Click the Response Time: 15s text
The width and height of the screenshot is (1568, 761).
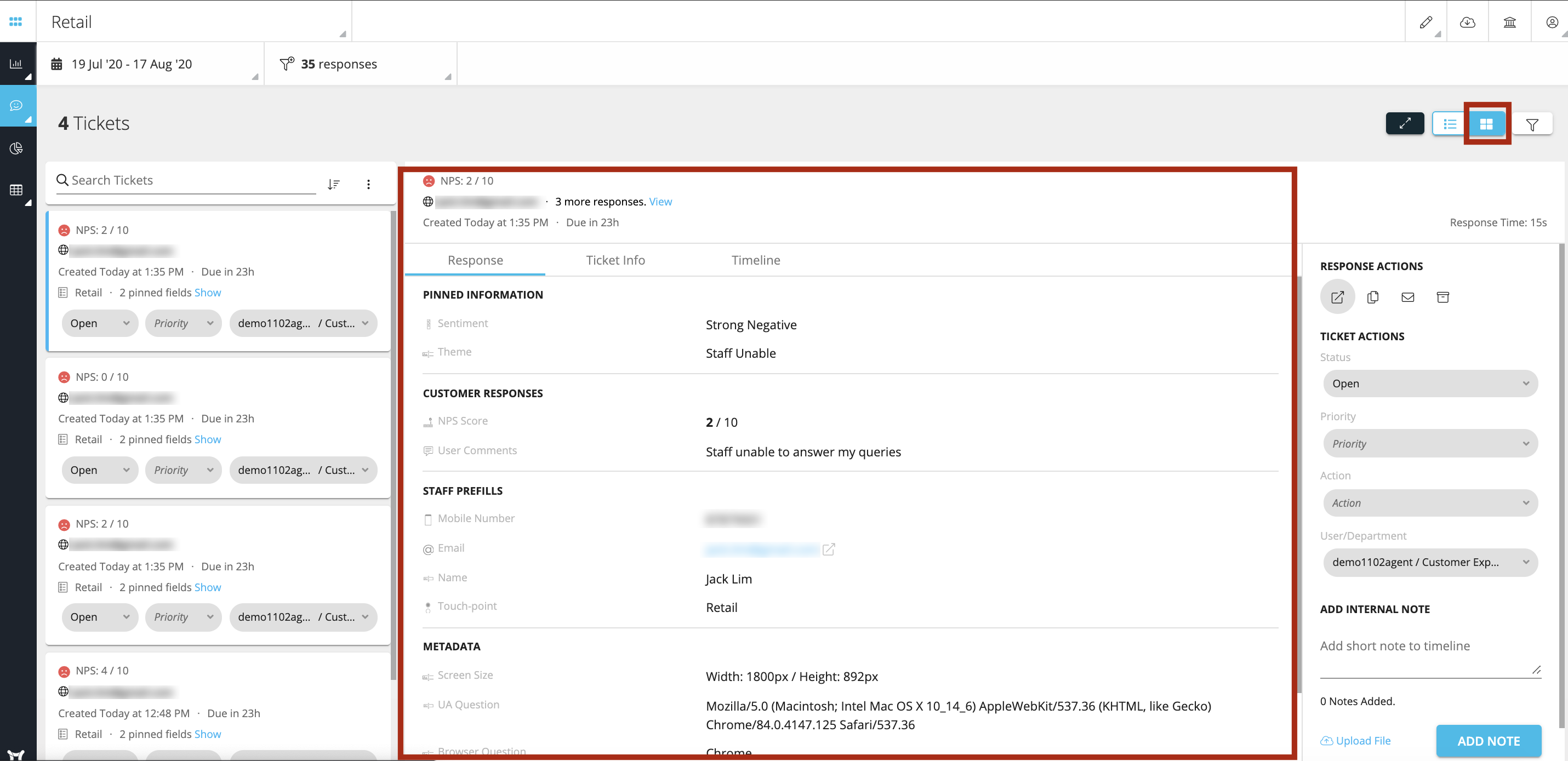point(1498,222)
